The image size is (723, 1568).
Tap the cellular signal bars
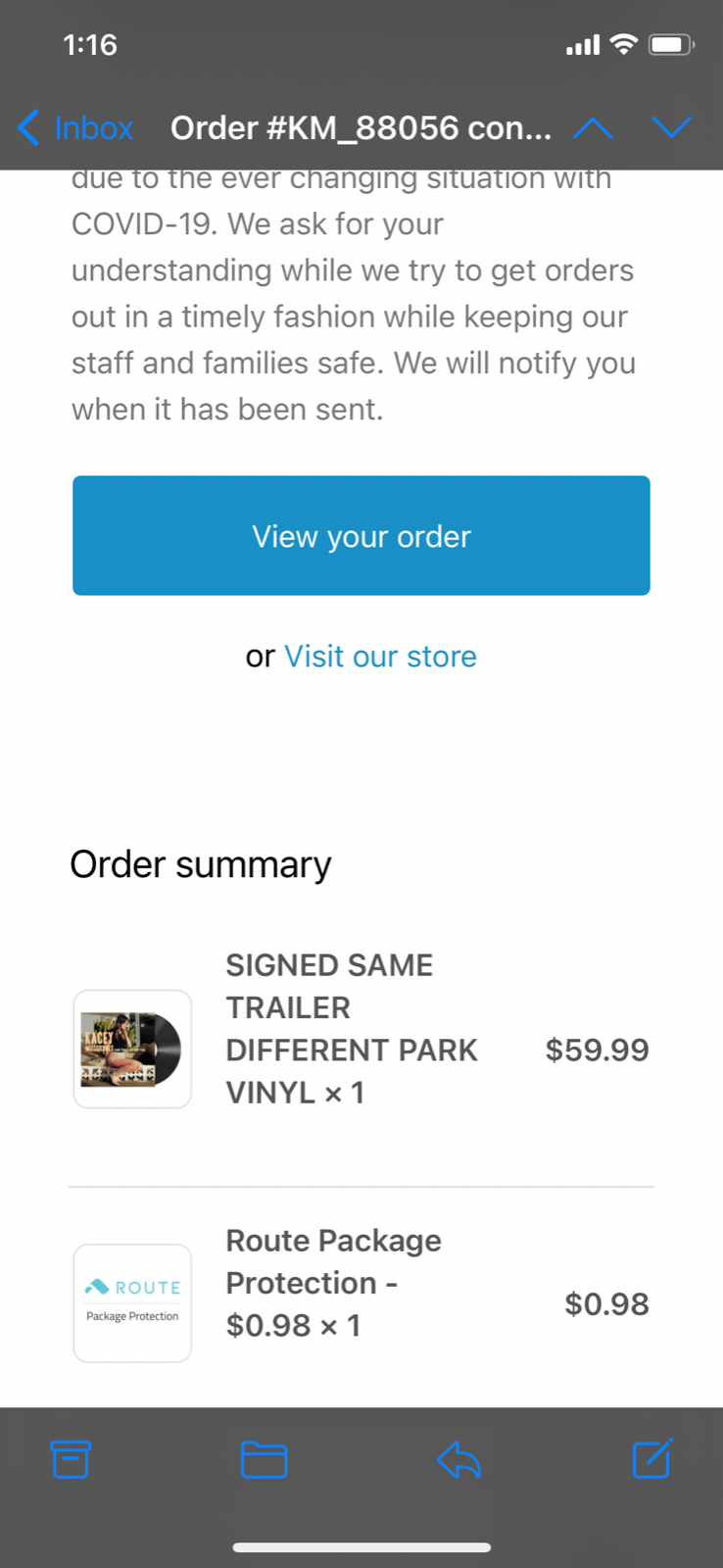coord(583,44)
